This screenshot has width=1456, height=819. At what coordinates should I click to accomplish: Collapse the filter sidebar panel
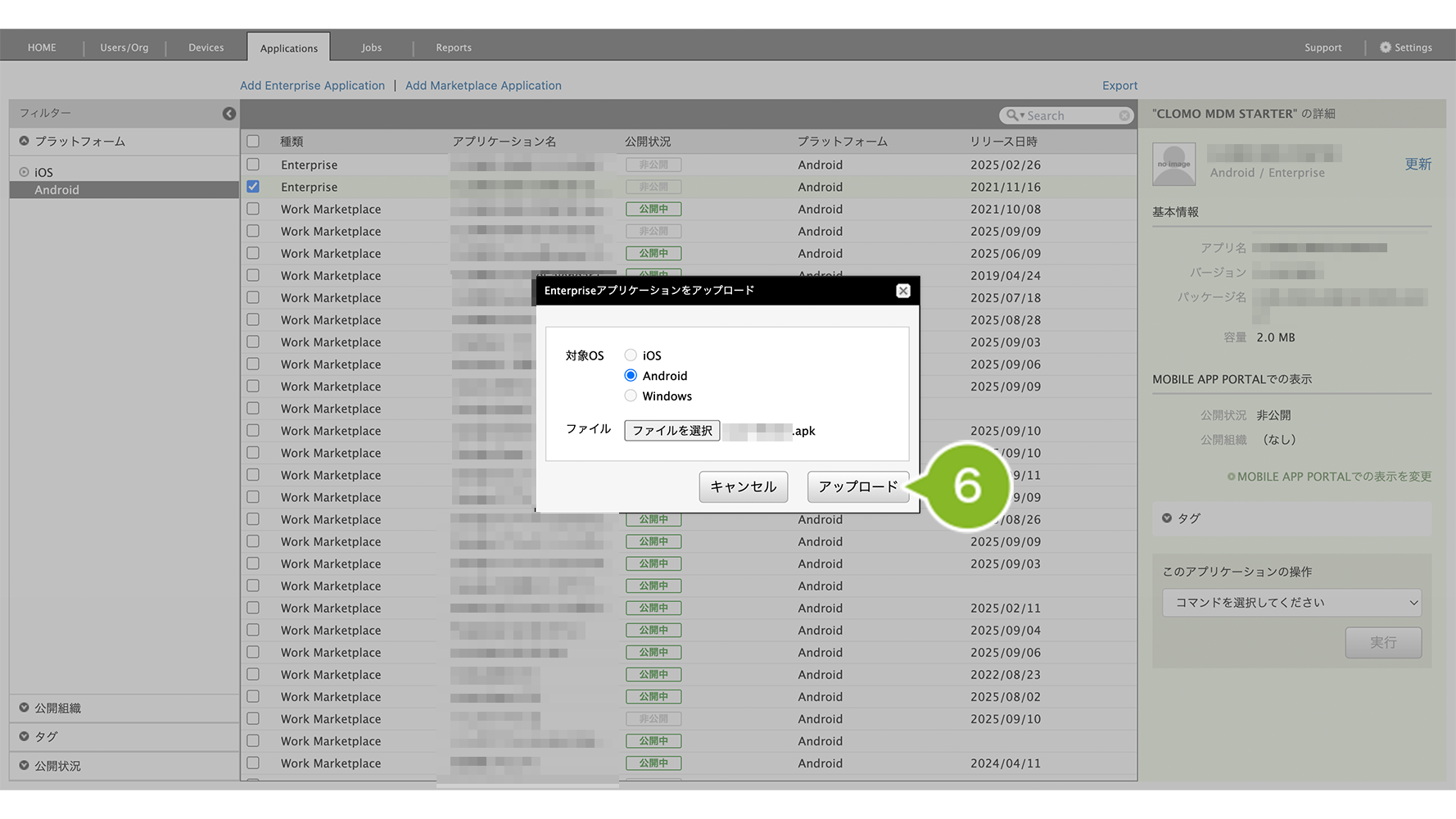coord(229,114)
